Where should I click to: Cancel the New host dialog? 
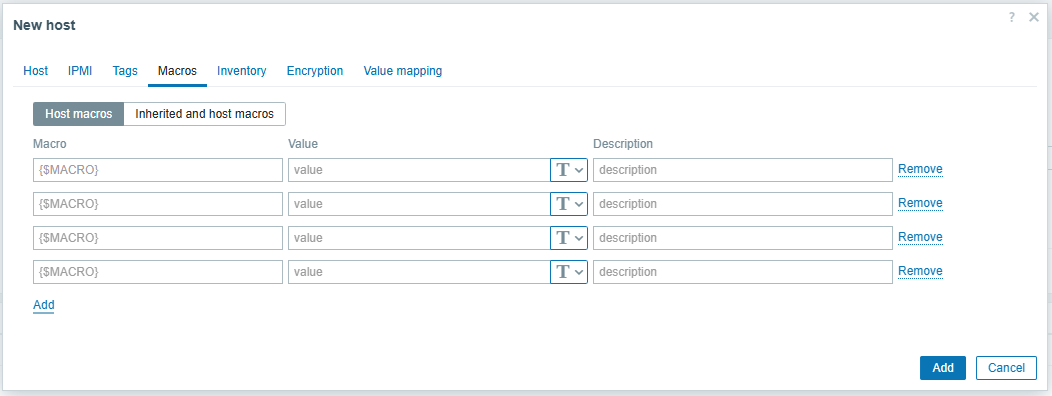click(x=1006, y=368)
